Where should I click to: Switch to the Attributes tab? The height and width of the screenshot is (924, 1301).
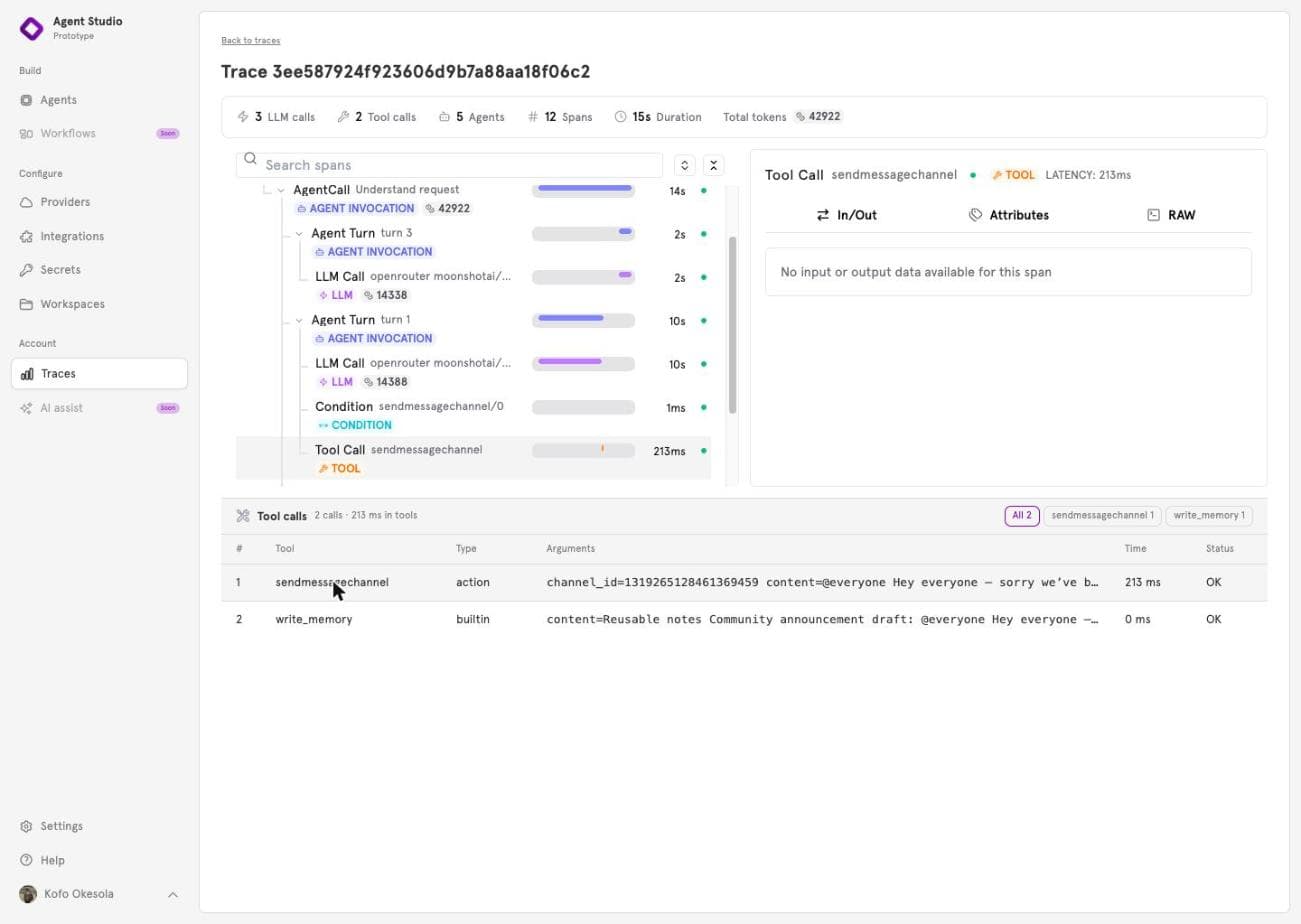pos(1008,215)
